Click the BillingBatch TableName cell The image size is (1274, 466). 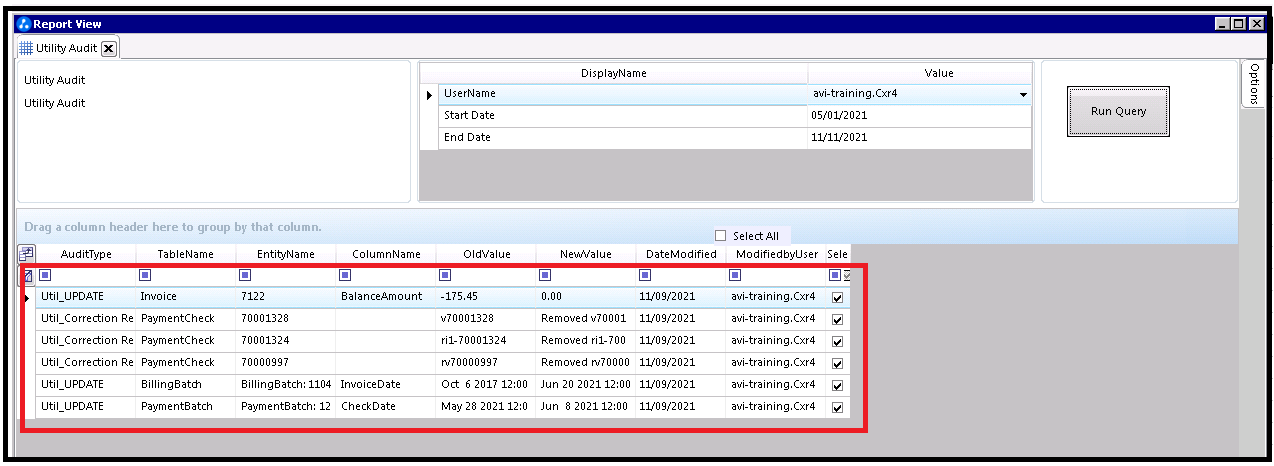tap(186, 385)
